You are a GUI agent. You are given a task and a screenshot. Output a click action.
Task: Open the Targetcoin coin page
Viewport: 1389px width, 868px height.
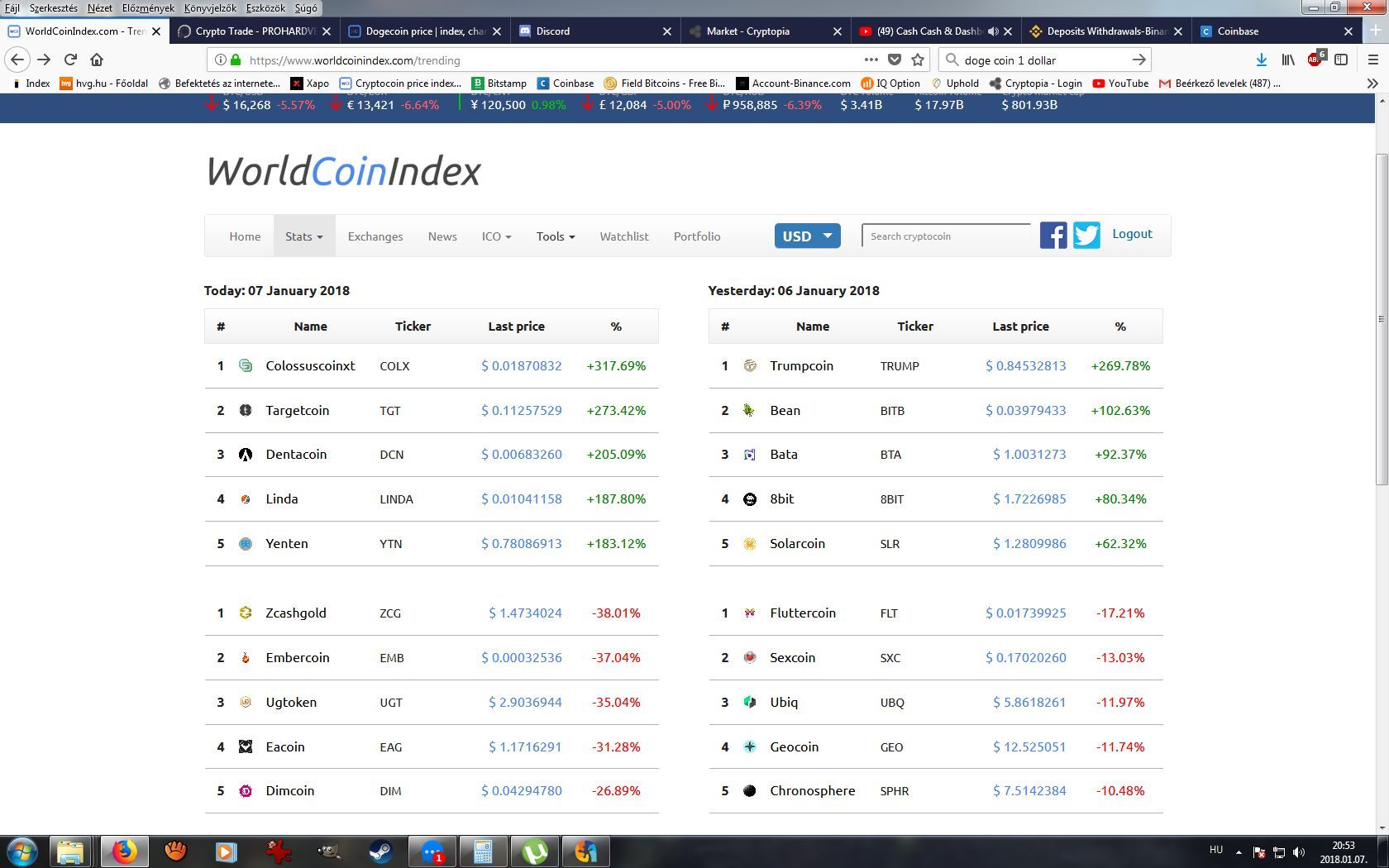click(298, 410)
